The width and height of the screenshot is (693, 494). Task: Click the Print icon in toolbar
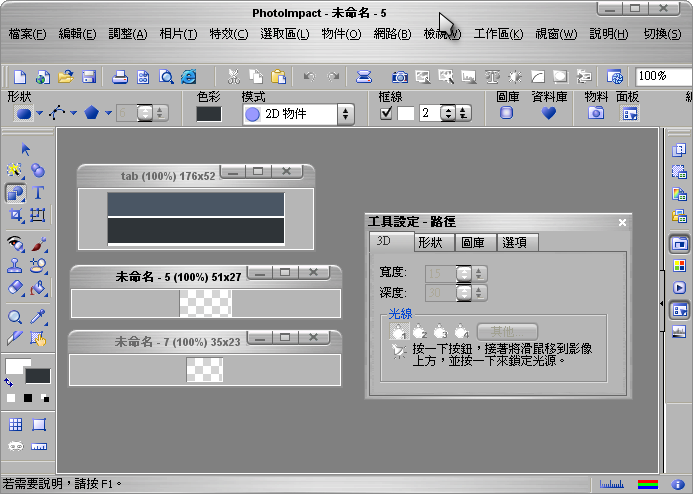119,77
